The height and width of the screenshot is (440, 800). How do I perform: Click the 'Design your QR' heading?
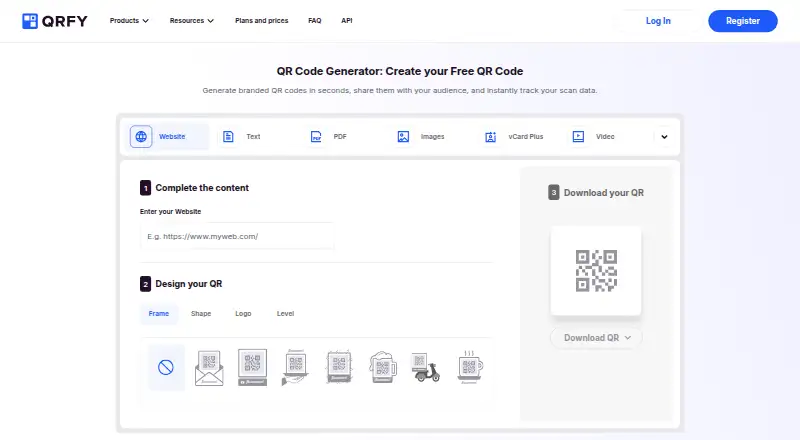tap(189, 284)
